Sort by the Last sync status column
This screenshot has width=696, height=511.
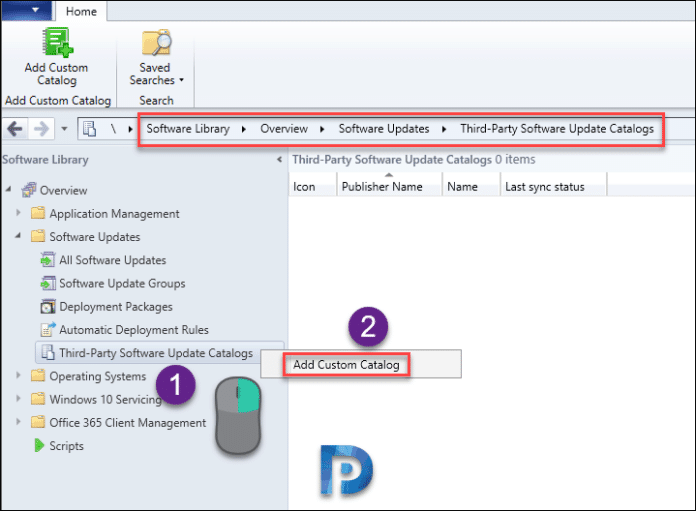tap(553, 186)
